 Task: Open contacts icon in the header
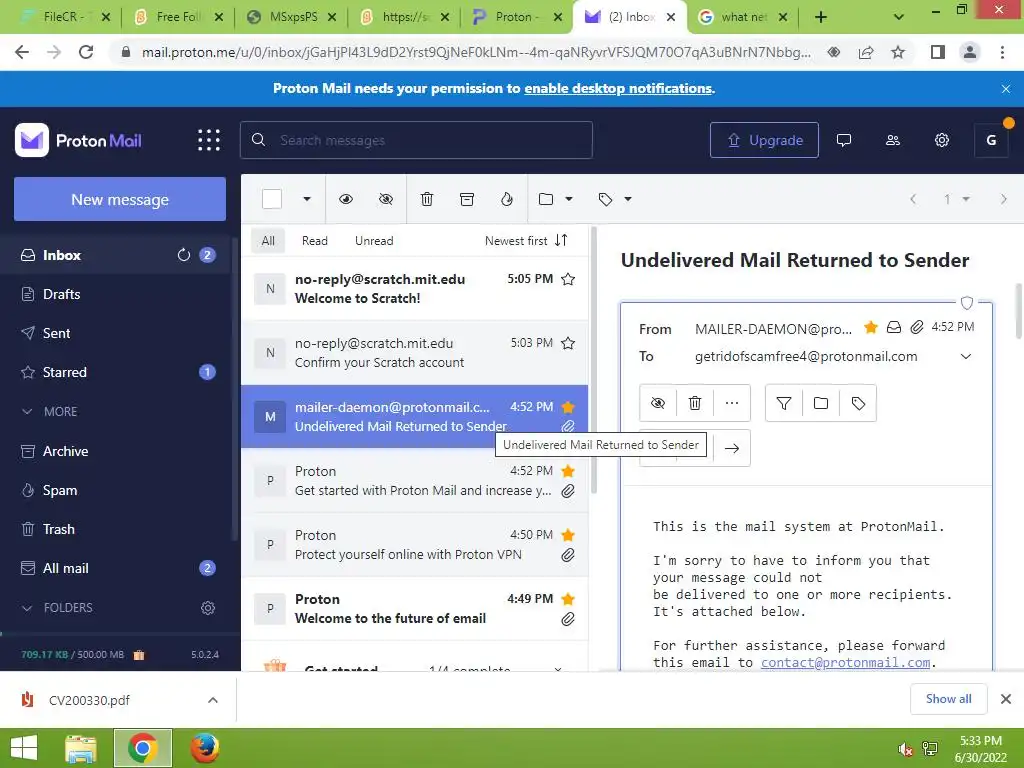[x=893, y=140]
